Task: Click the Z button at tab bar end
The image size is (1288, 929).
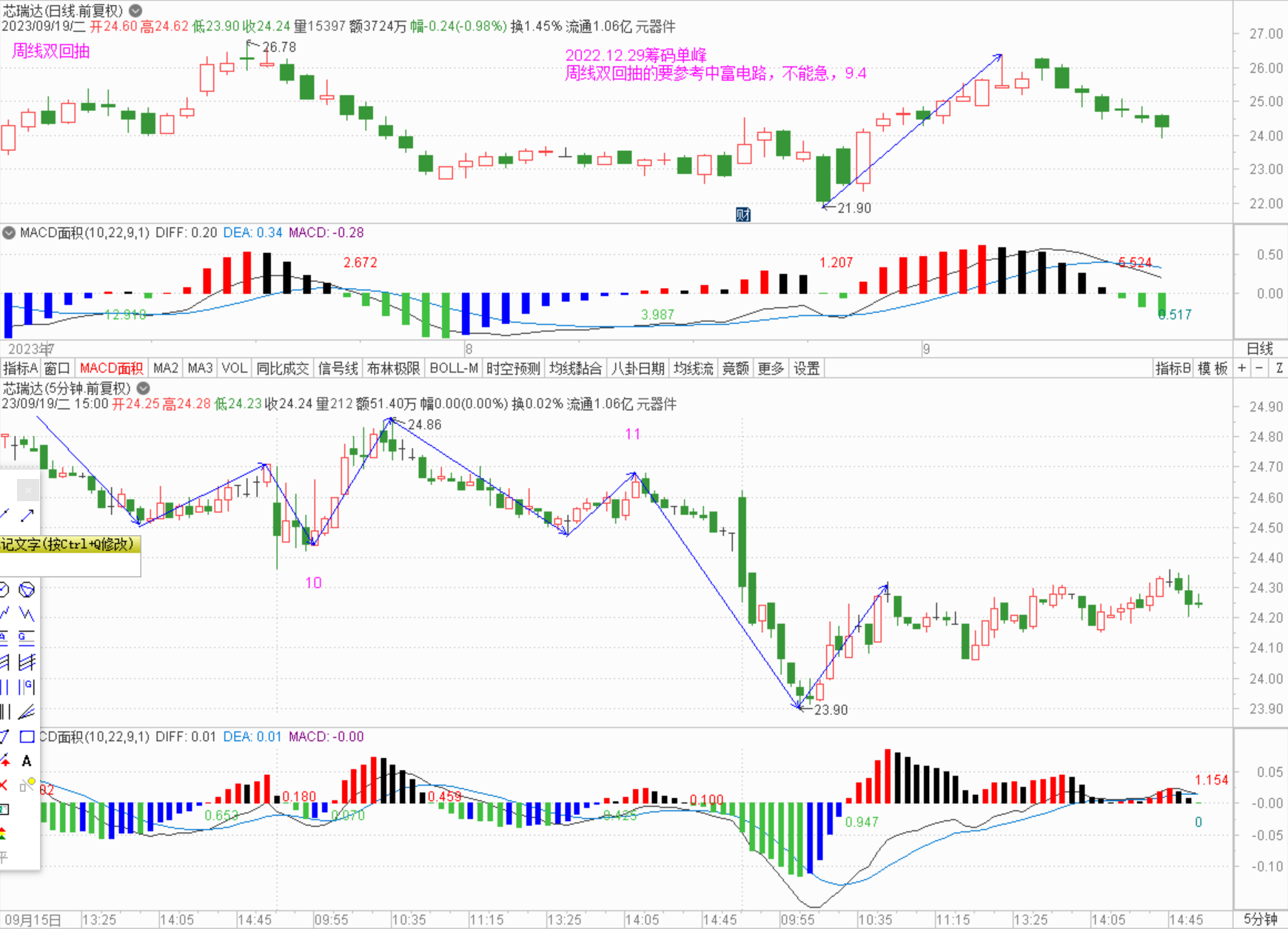Action: pyautogui.click(x=1278, y=369)
